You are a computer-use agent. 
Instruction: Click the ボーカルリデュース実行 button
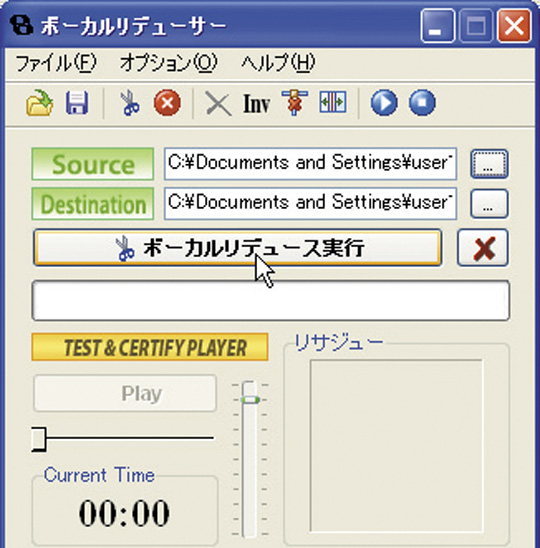tap(238, 247)
